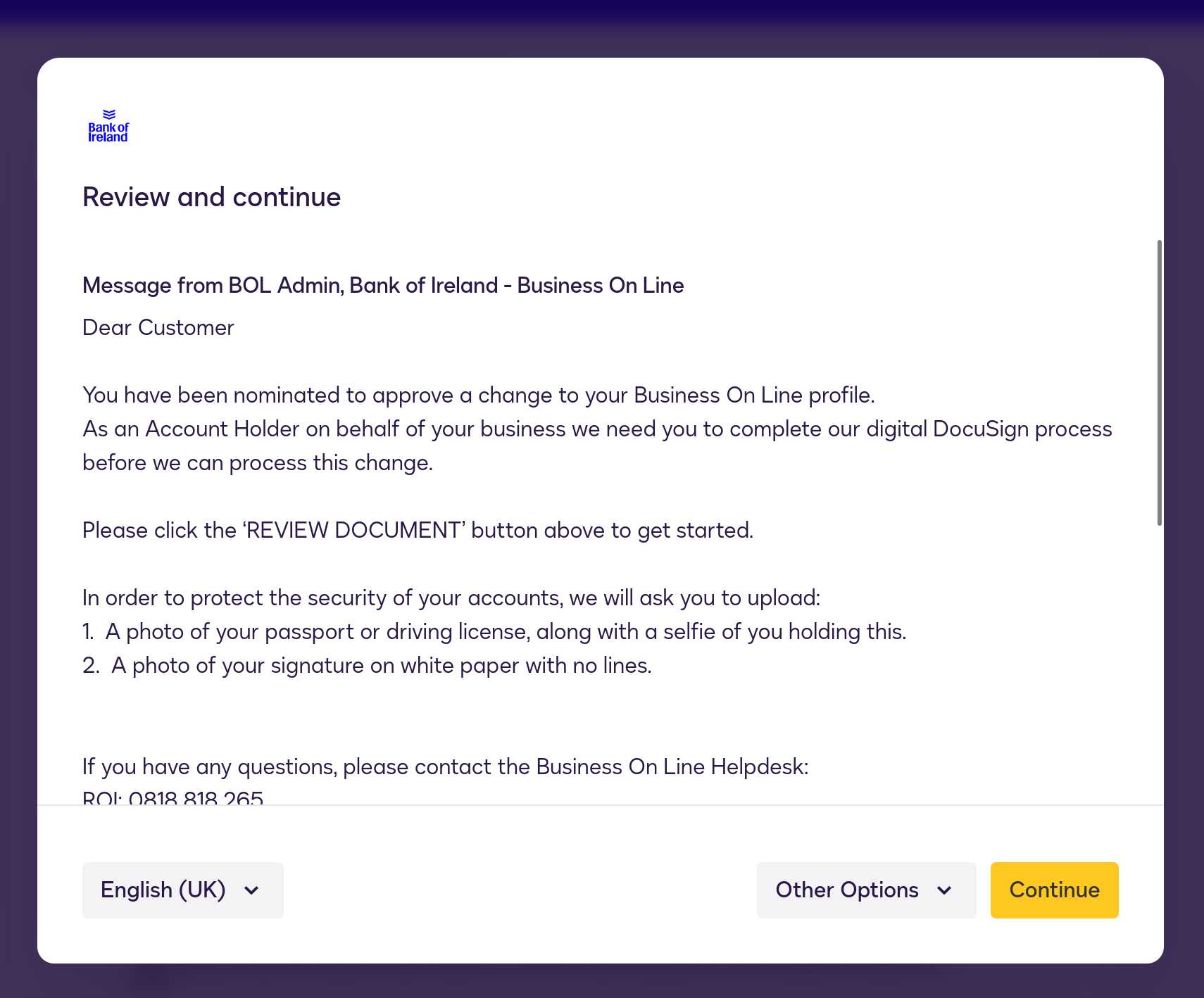This screenshot has width=1204, height=998.
Task: Expand the Other Options menu
Action: point(865,890)
